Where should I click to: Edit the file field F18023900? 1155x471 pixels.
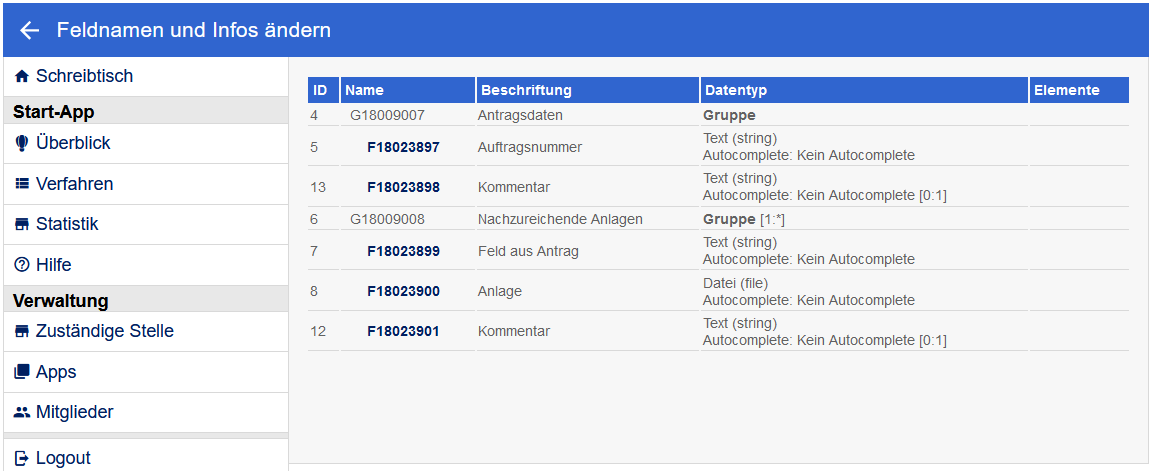click(403, 291)
